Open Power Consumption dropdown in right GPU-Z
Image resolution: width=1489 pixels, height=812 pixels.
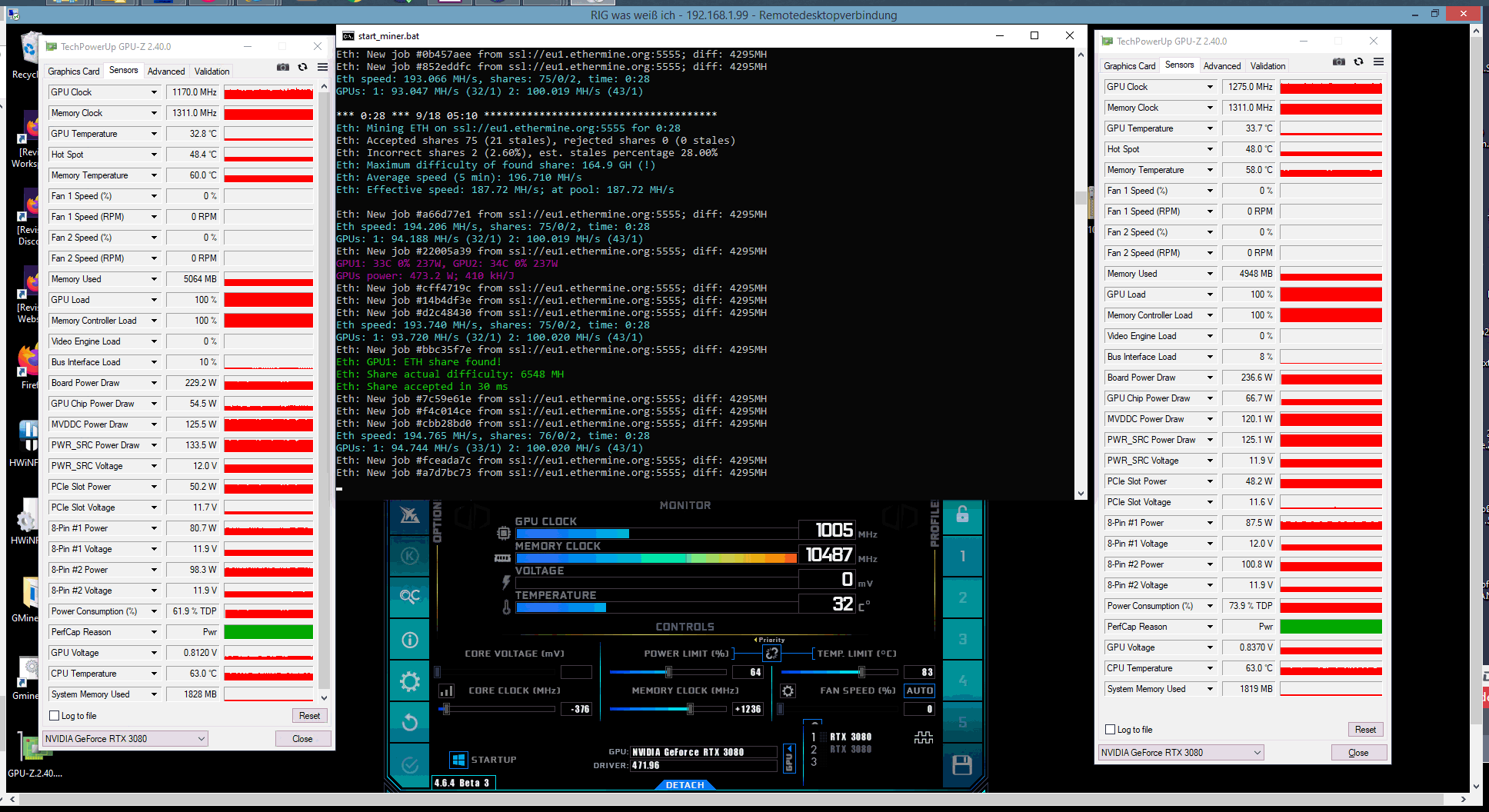(1210, 605)
